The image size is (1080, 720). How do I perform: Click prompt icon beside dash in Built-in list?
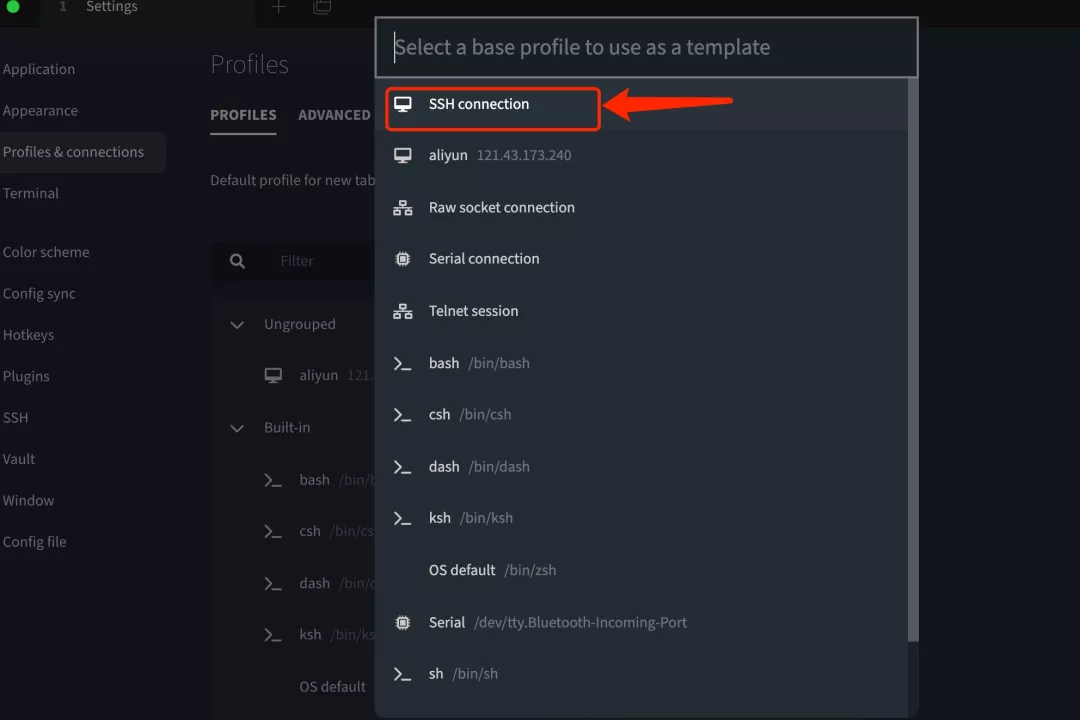(273, 584)
